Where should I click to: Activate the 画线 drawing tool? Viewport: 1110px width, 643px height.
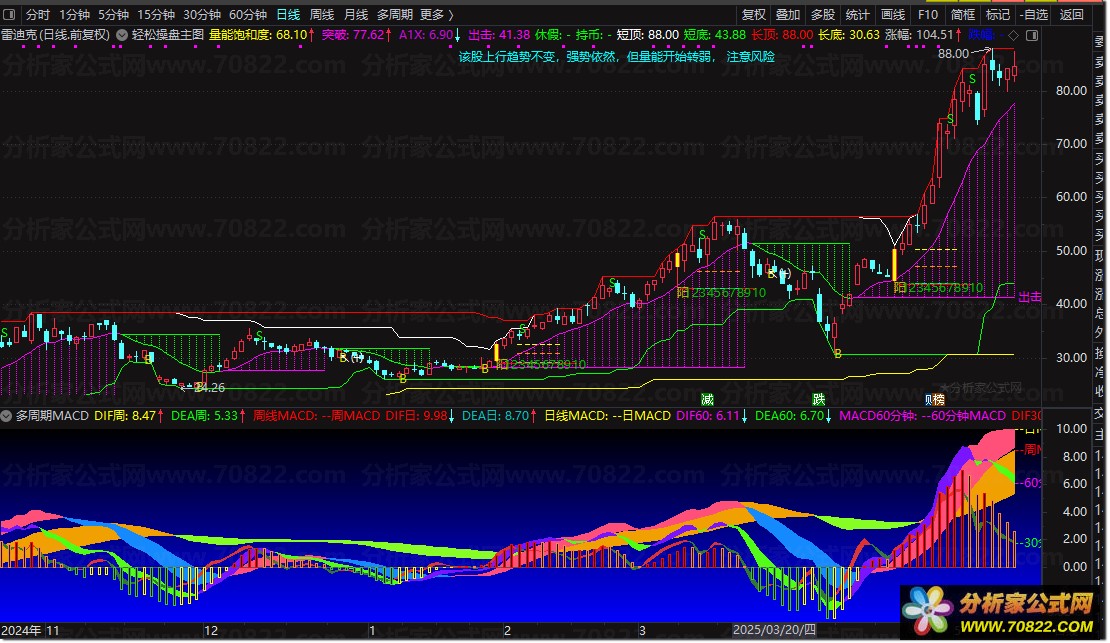click(x=892, y=14)
